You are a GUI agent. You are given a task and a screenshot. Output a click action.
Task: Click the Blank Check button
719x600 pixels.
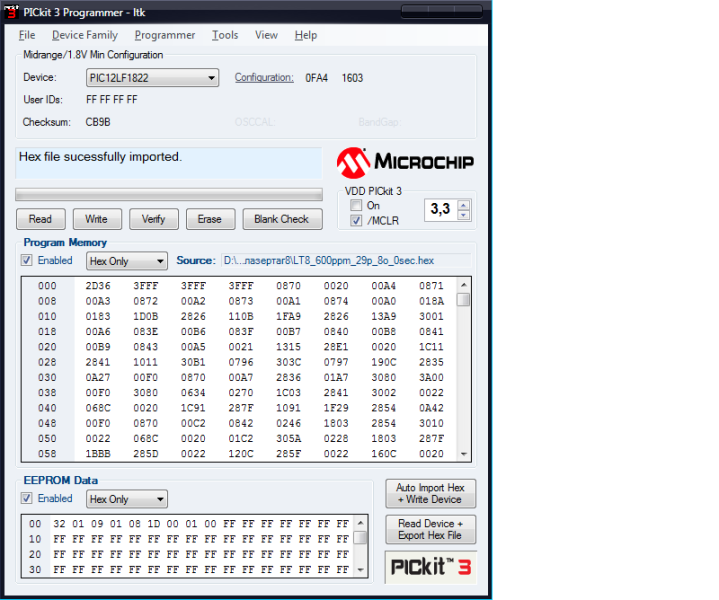pos(282,219)
